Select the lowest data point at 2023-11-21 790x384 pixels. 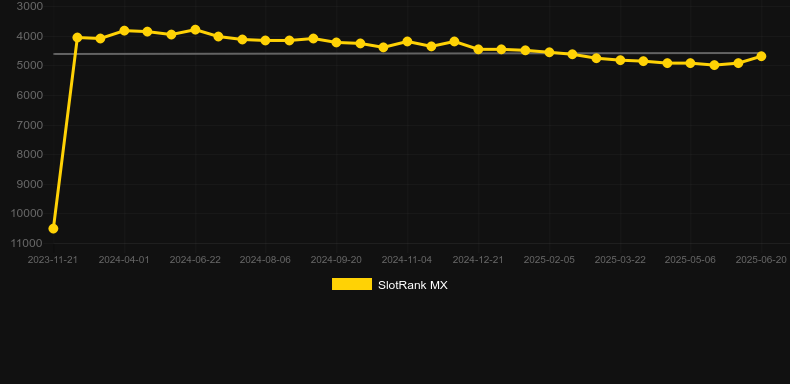[x=53, y=229]
